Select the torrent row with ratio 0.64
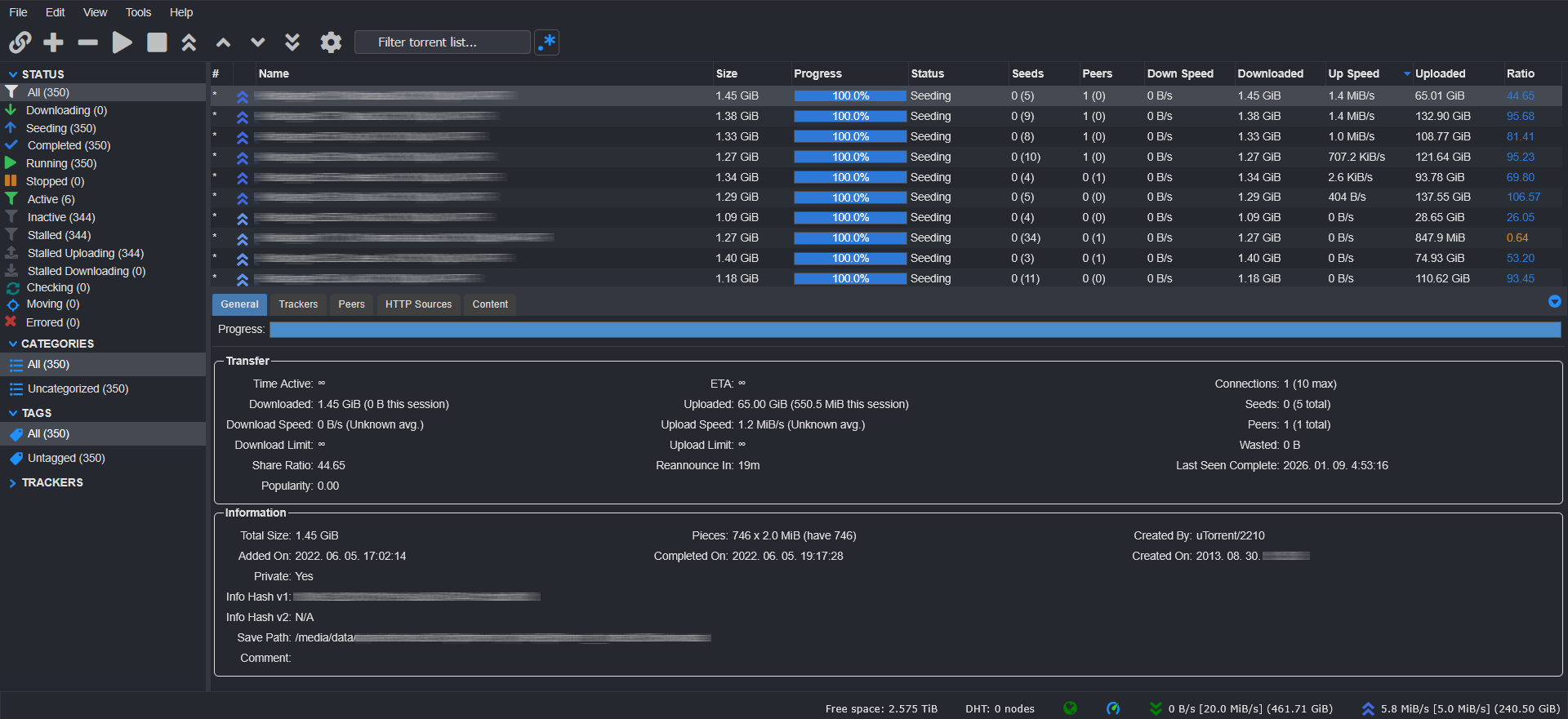Image resolution: width=1568 pixels, height=719 pixels. point(886,238)
